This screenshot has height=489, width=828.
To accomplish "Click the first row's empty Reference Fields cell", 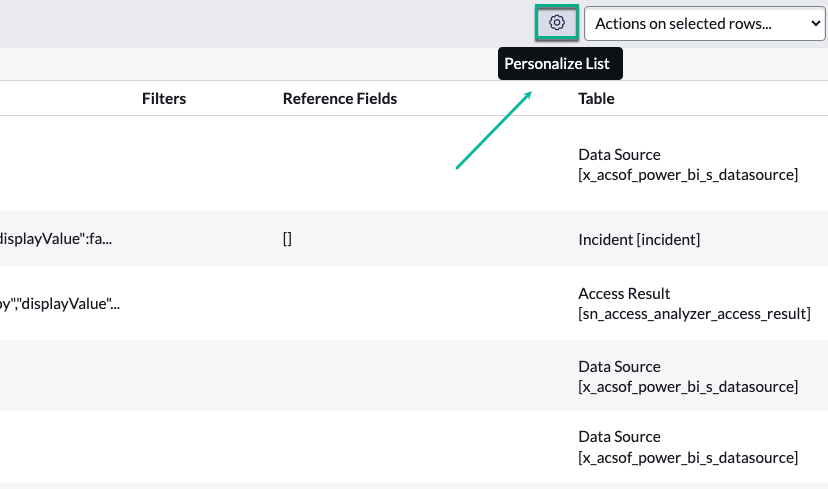I will click(x=339, y=165).
